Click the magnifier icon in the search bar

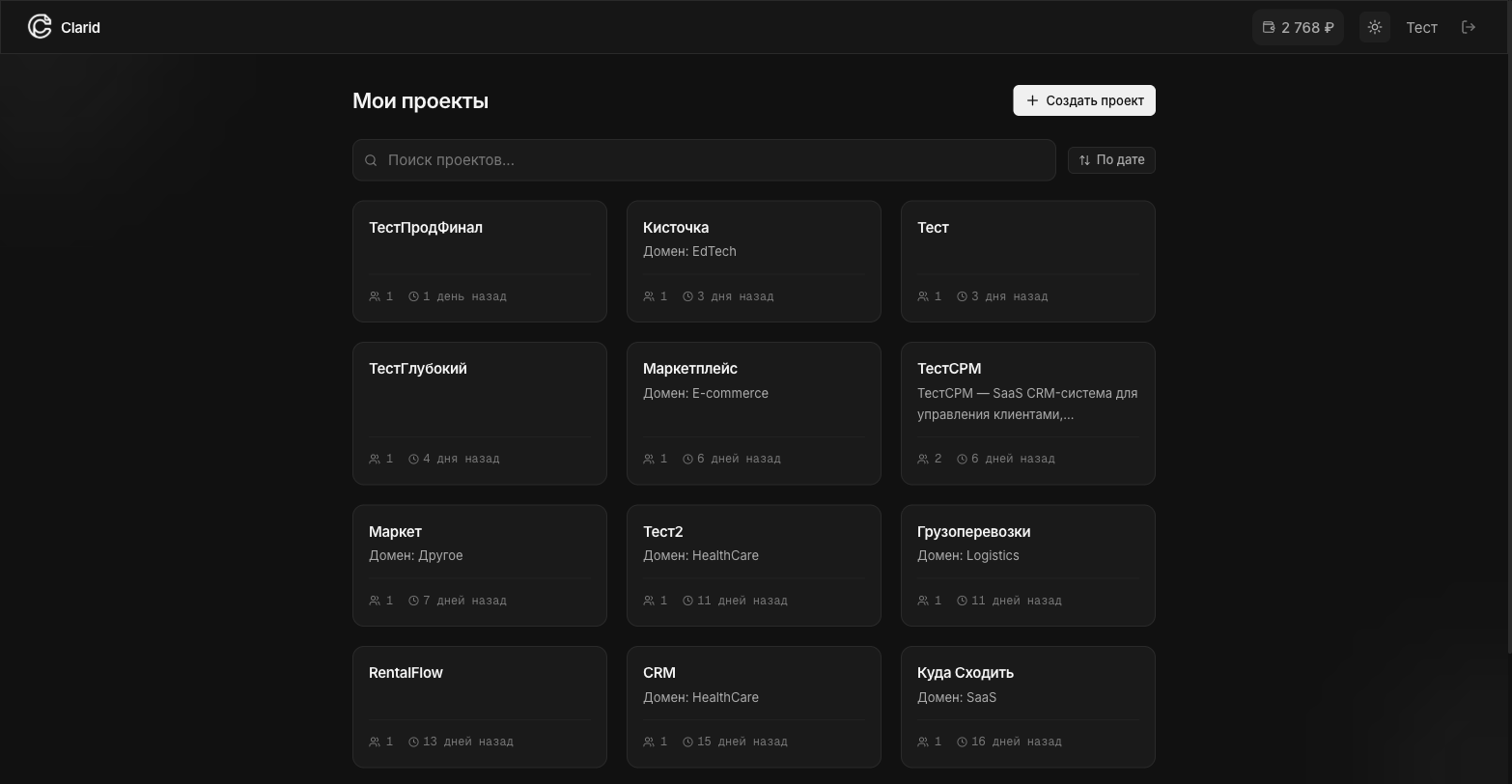coord(372,160)
